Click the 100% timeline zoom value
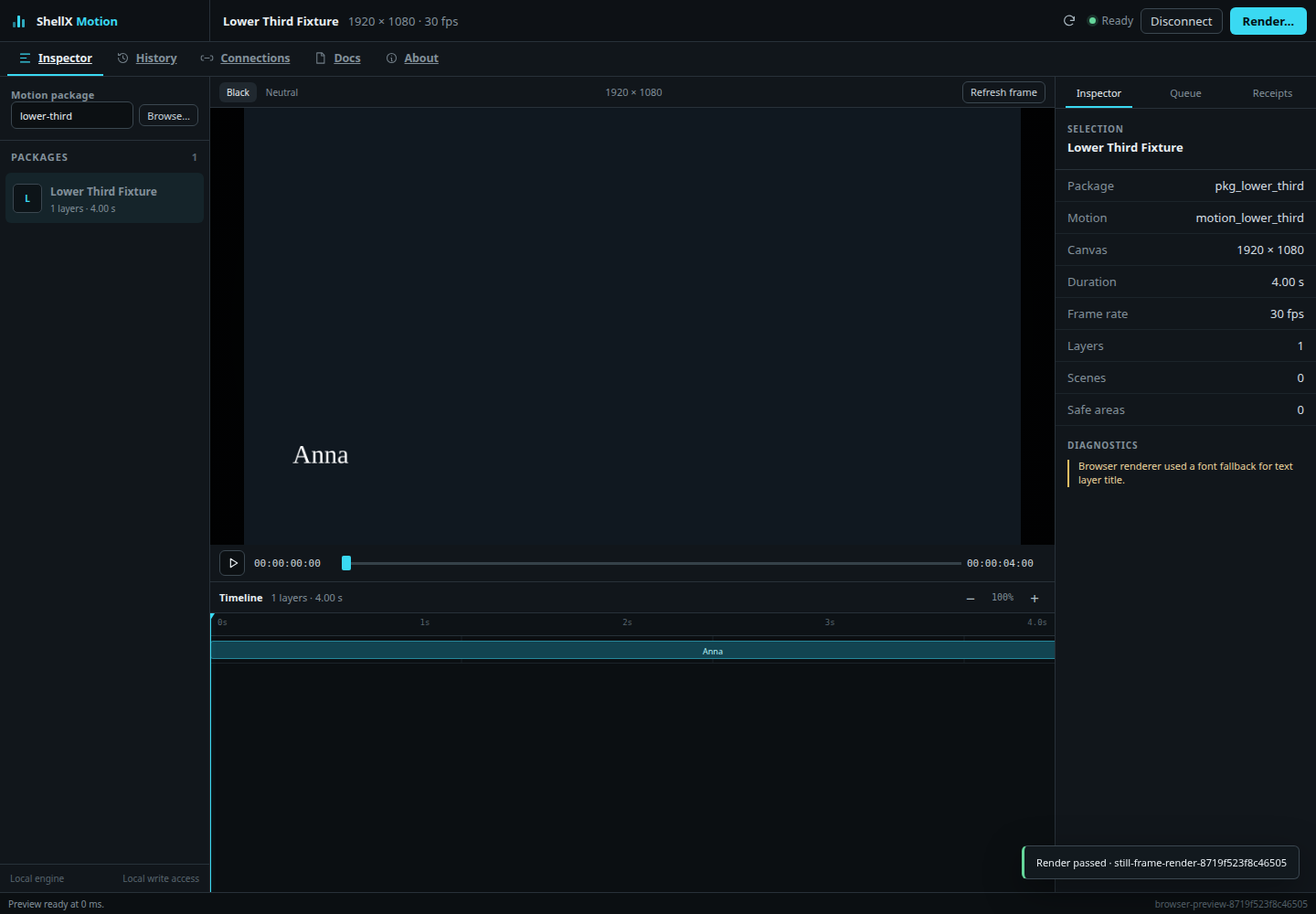 [1003, 598]
